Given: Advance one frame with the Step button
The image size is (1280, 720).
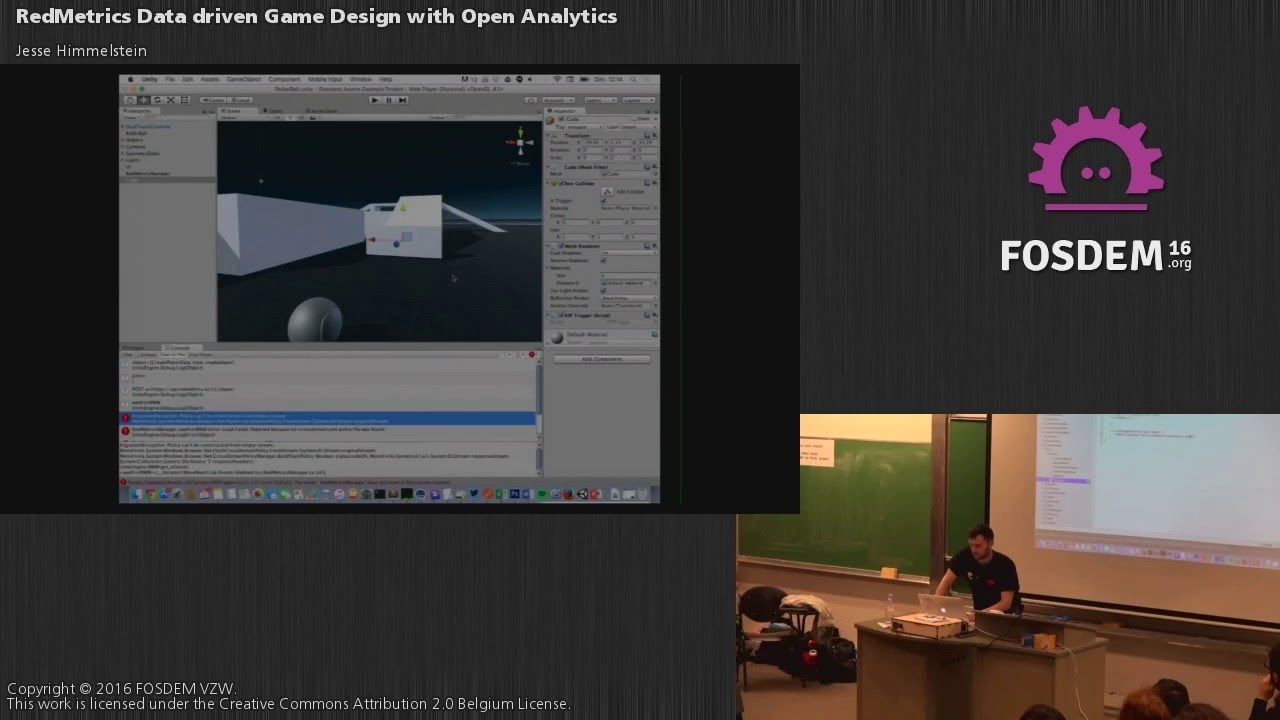Looking at the screenshot, I should pos(402,100).
